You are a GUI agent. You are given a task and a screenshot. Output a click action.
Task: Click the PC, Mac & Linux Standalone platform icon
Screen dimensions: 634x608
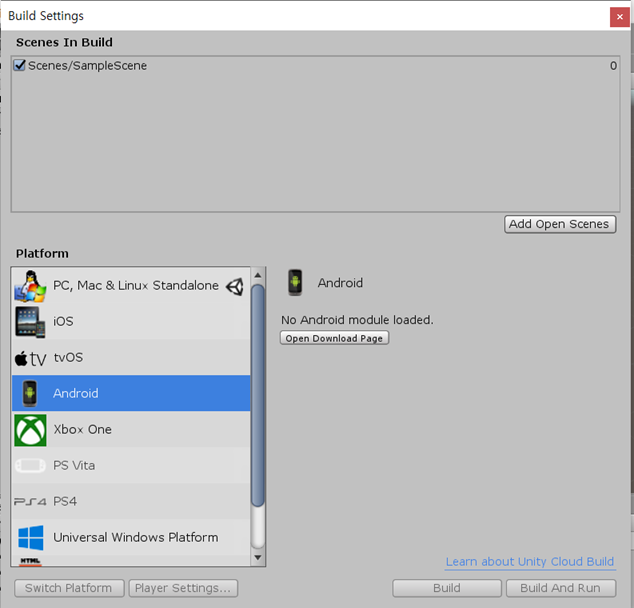coord(30,286)
